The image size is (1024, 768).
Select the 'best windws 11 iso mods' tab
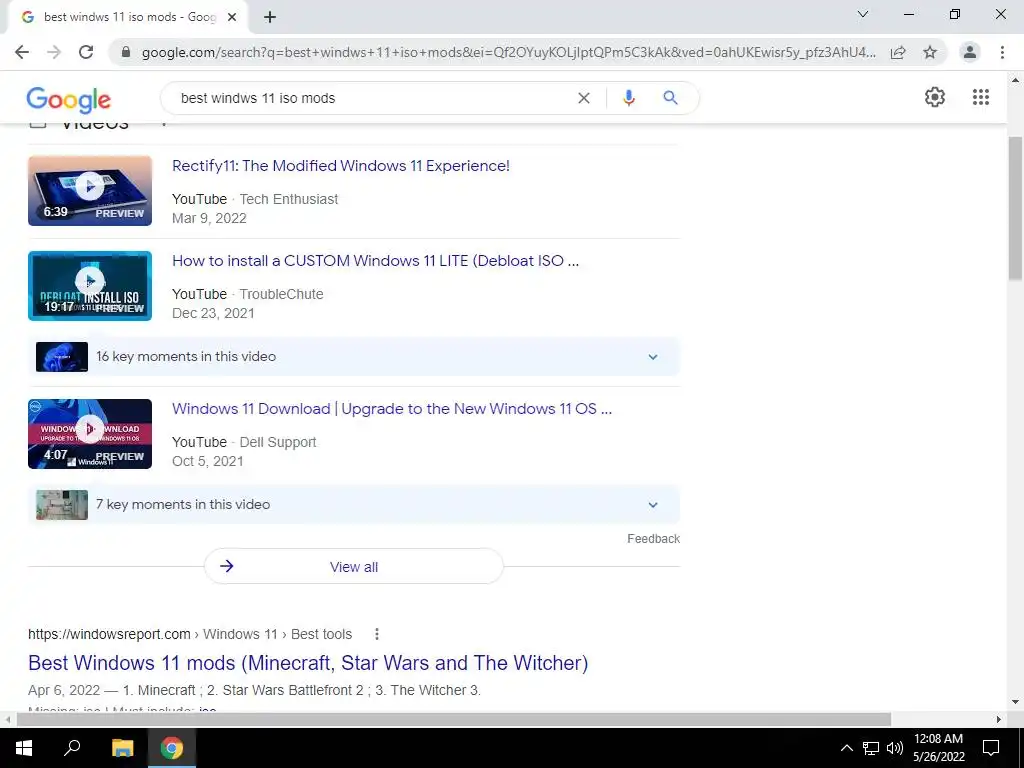tap(129, 18)
